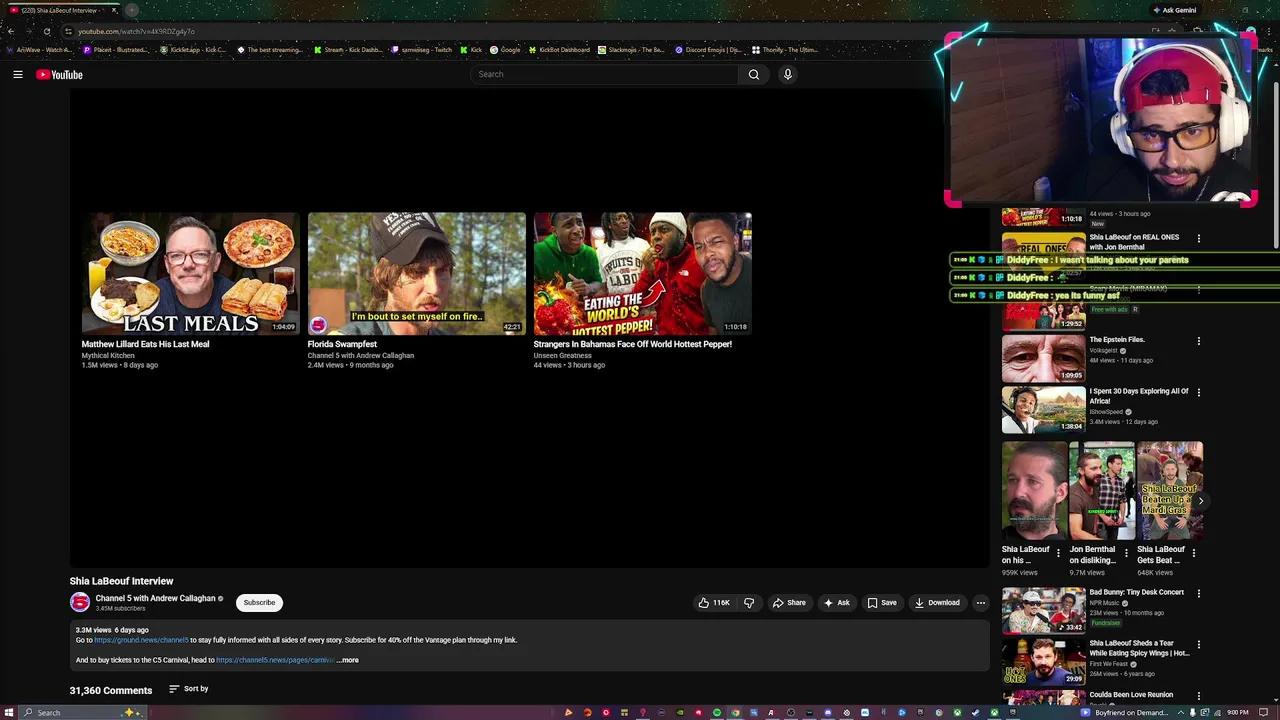Download the video

[x=937, y=602]
